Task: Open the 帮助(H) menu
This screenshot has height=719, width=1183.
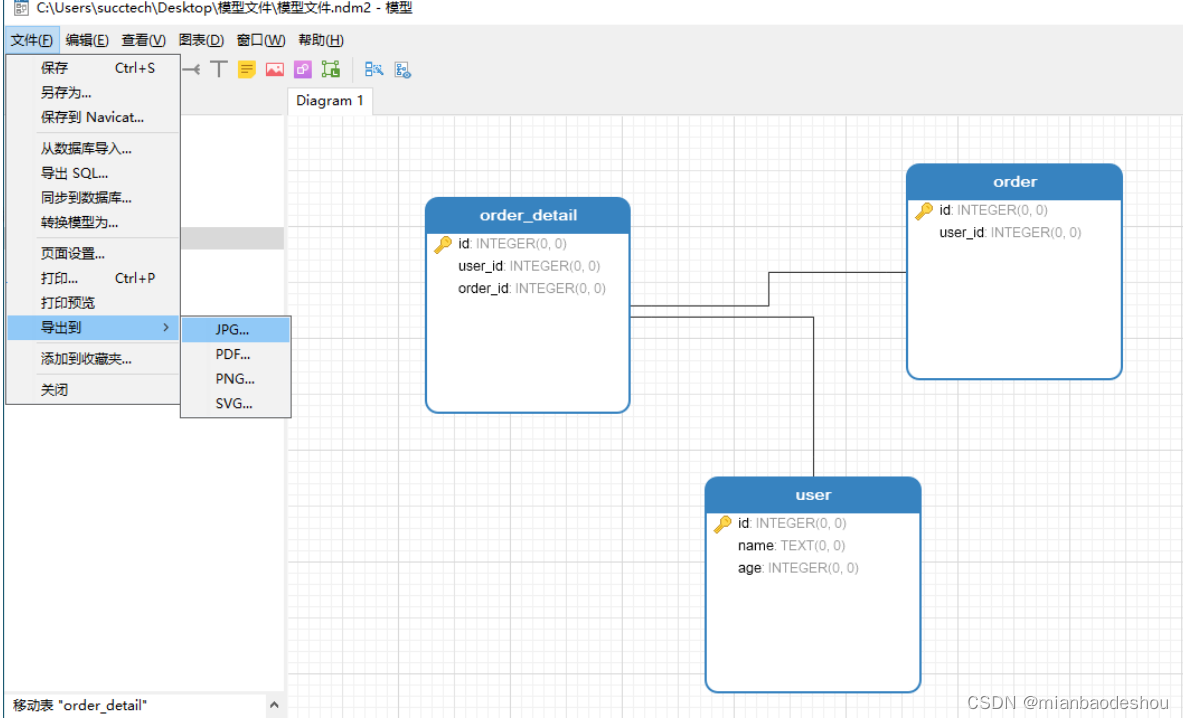Action: point(321,40)
